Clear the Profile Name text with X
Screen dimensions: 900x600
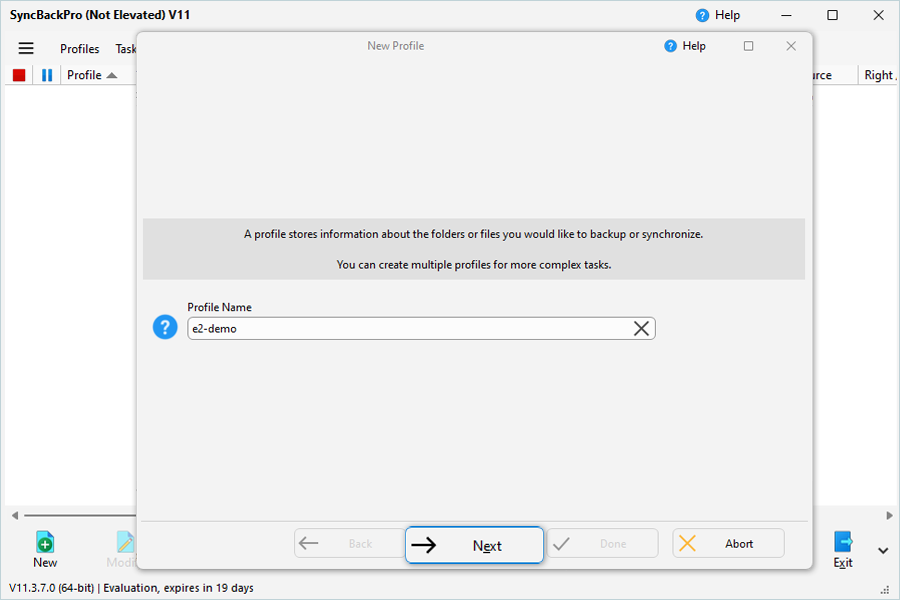click(x=641, y=328)
